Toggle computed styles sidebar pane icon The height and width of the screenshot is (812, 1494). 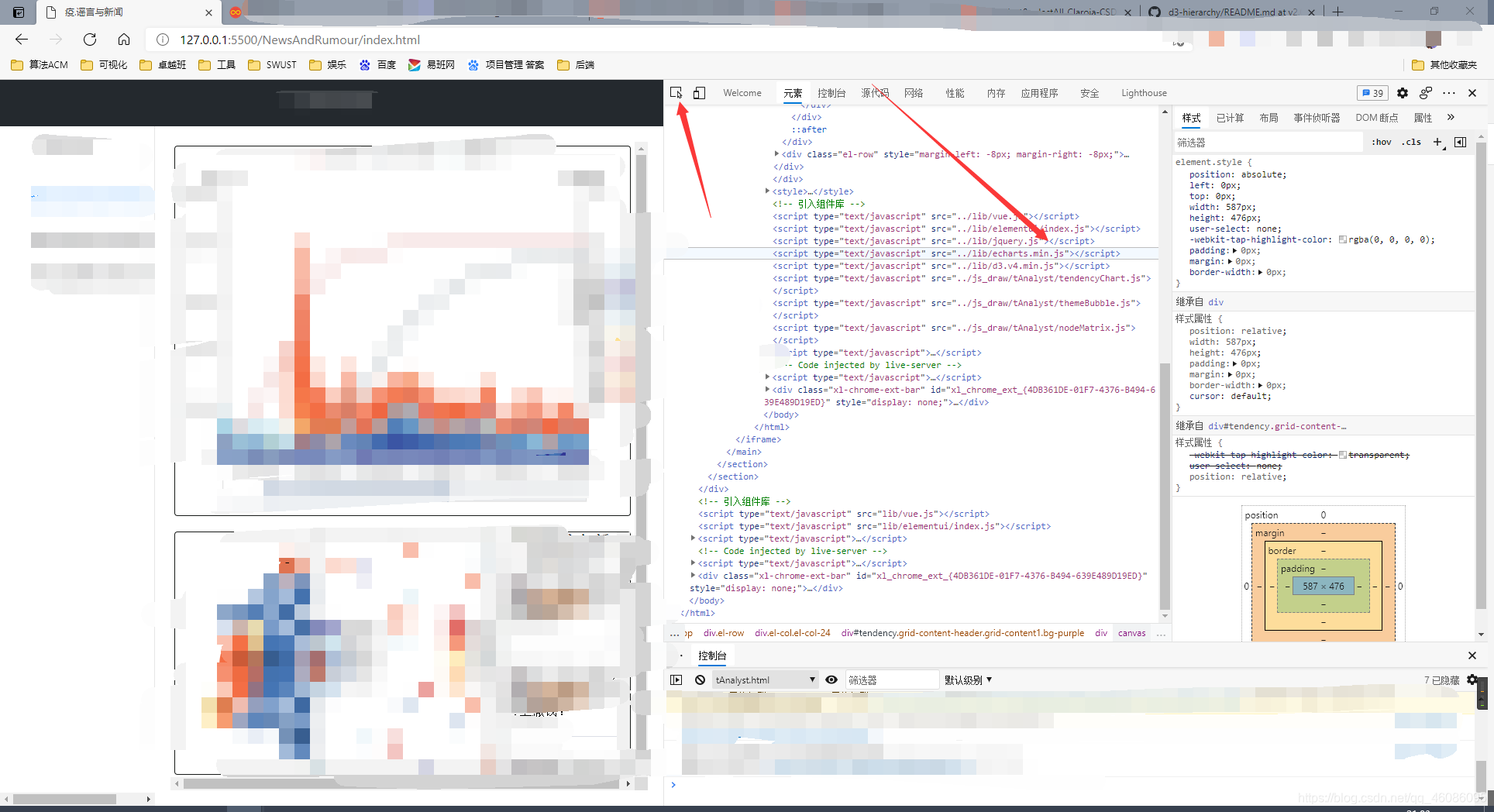(1460, 143)
